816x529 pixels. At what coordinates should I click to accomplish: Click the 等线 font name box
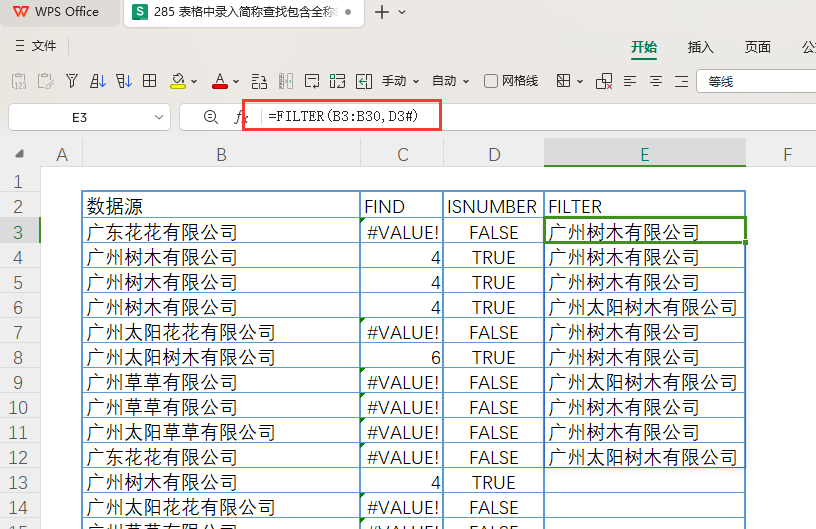756,82
